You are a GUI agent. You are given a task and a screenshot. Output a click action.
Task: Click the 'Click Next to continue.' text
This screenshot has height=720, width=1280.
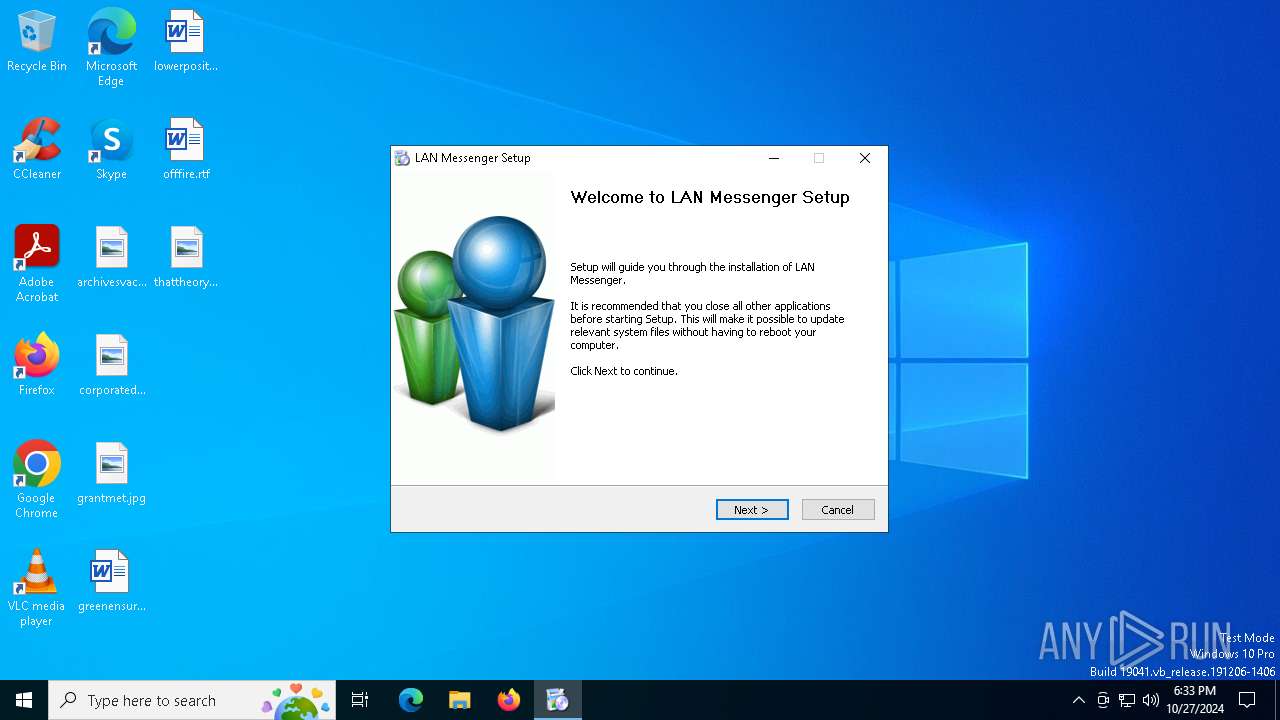624,371
